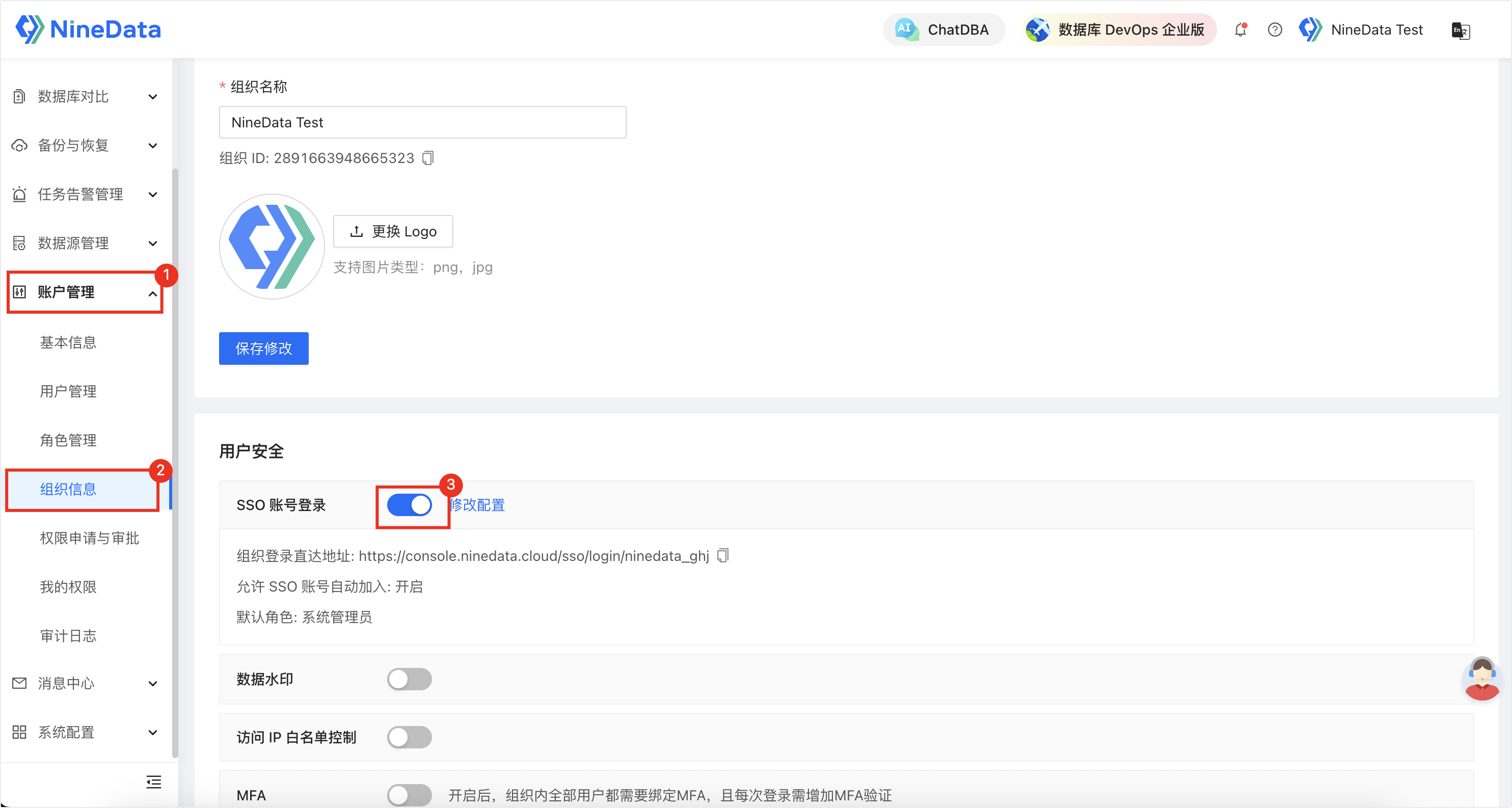Image resolution: width=1512 pixels, height=808 pixels.
Task: Click the 组织名称 input field
Action: click(x=423, y=122)
